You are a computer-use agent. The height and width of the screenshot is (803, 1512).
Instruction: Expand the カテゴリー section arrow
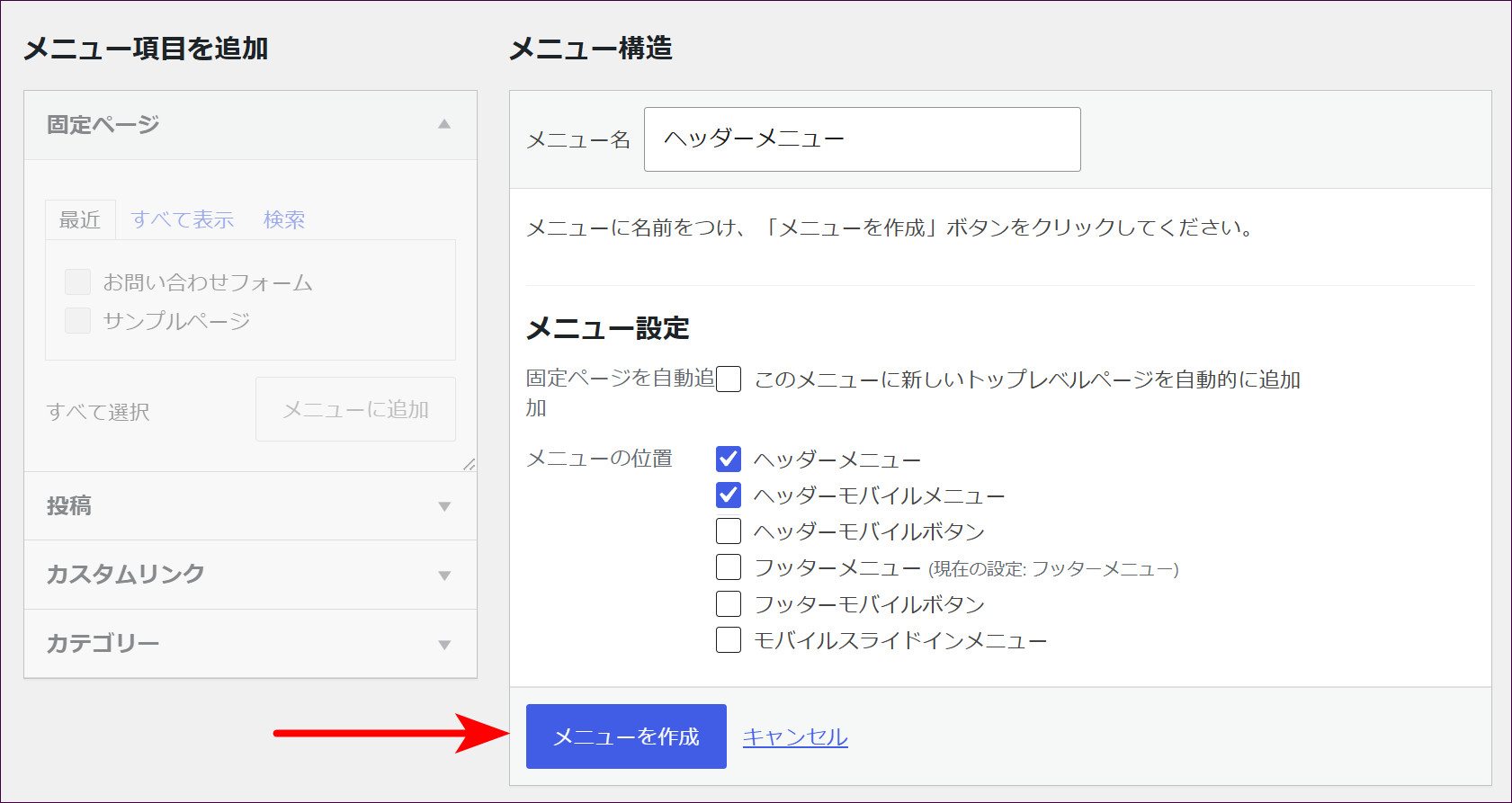tap(444, 644)
